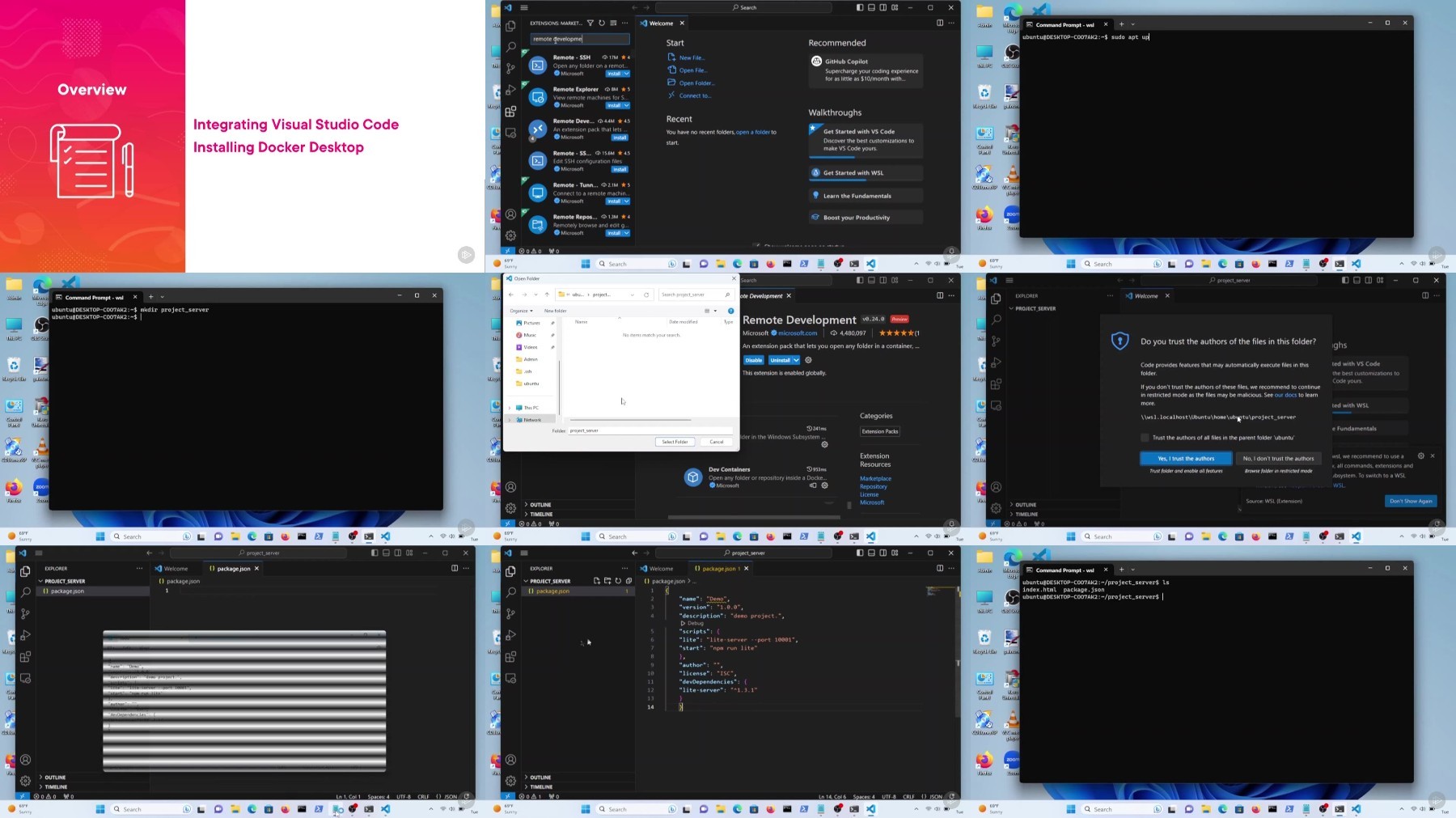1456x818 pixels.
Task: Refresh the Open Folder dialog address bar
Action: click(646, 295)
